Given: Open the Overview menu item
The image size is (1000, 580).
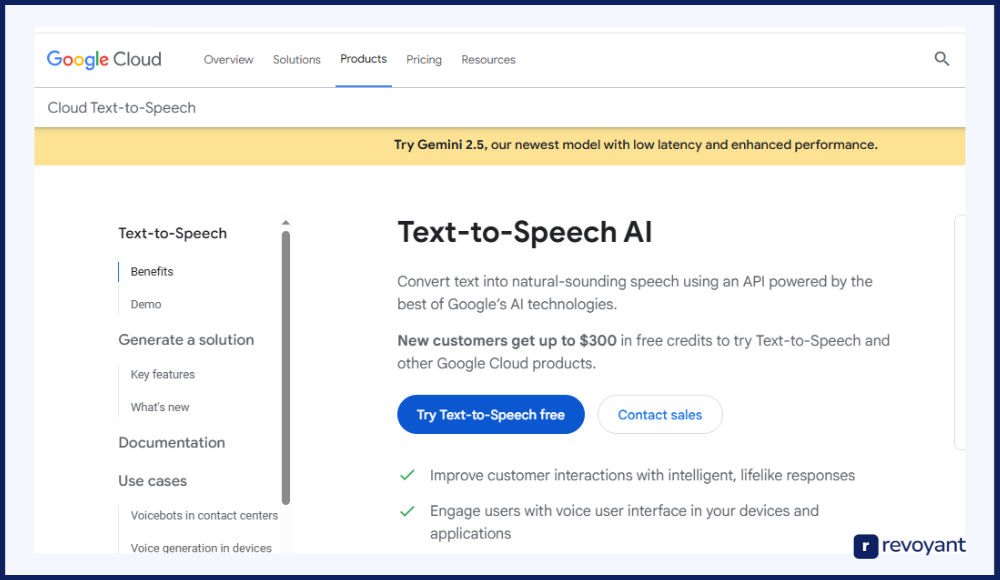Looking at the screenshot, I should [228, 59].
